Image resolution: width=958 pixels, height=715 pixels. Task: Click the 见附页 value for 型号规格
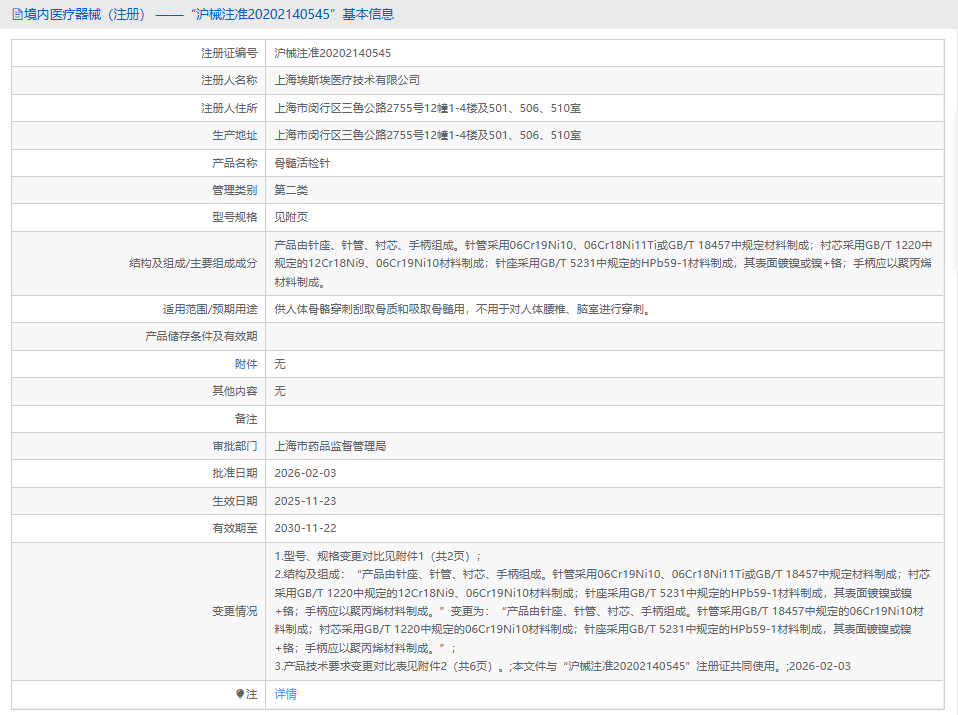[291, 217]
